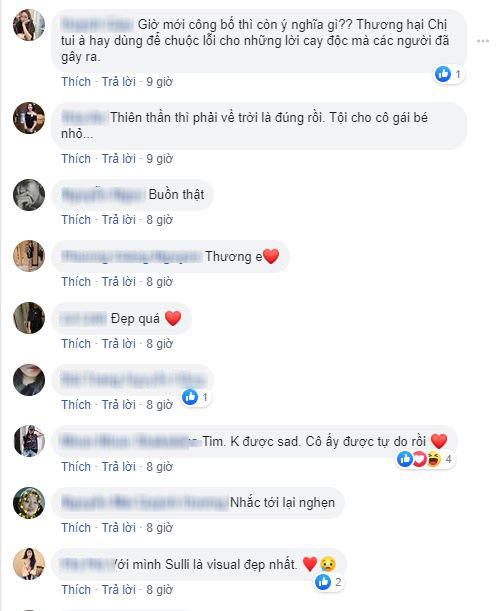The height and width of the screenshot is (611, 501).
Task: Click Thích under 'Nhắc tới lại nghẹn' comment
Action: [76, 528]
